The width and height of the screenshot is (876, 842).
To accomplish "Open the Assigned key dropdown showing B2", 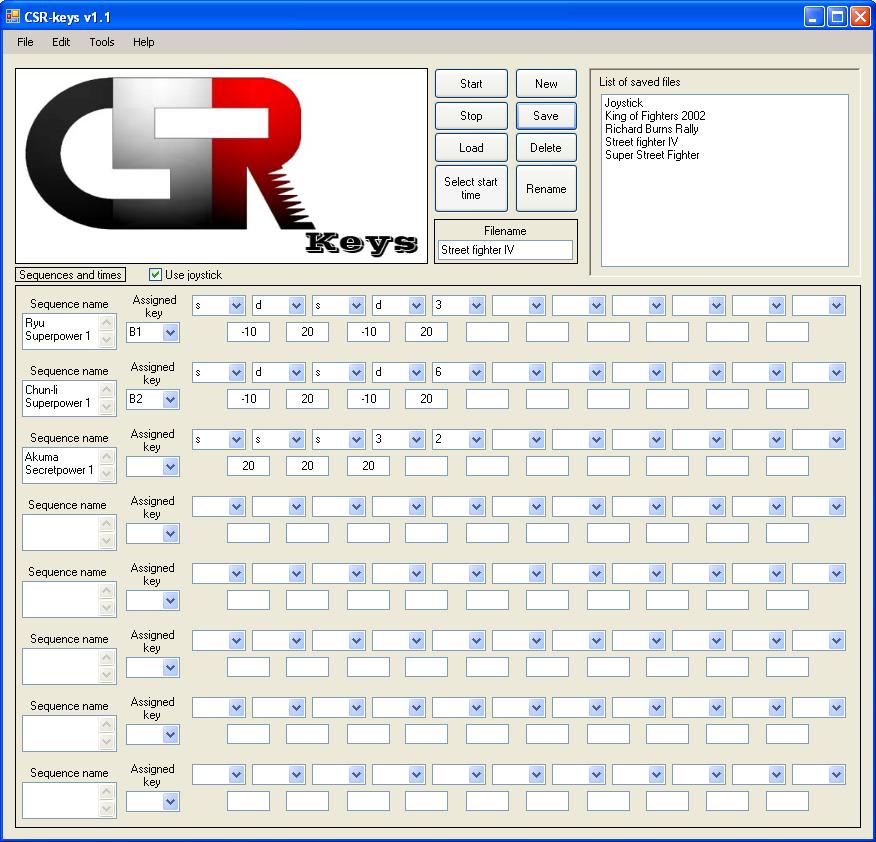I will tap(170, 399).
